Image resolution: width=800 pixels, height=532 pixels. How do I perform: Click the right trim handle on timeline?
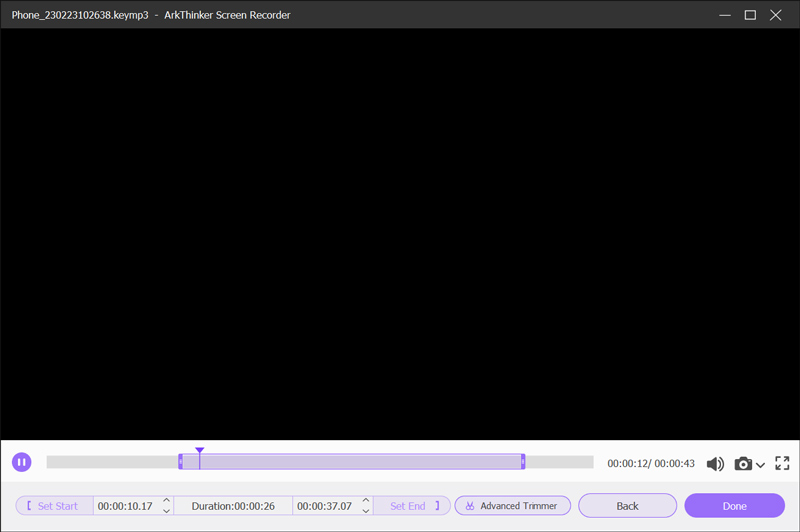(x=523, y=462)
